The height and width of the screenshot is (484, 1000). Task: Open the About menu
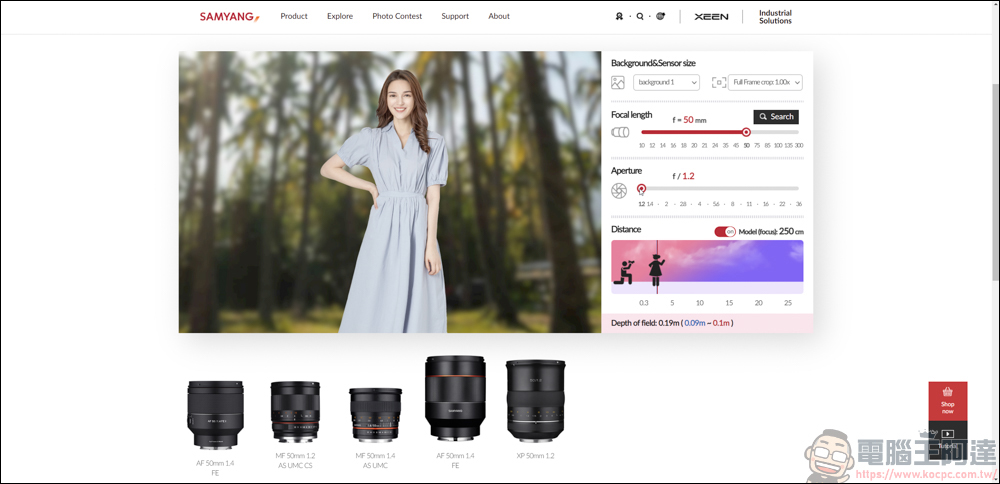coord(499,17)
